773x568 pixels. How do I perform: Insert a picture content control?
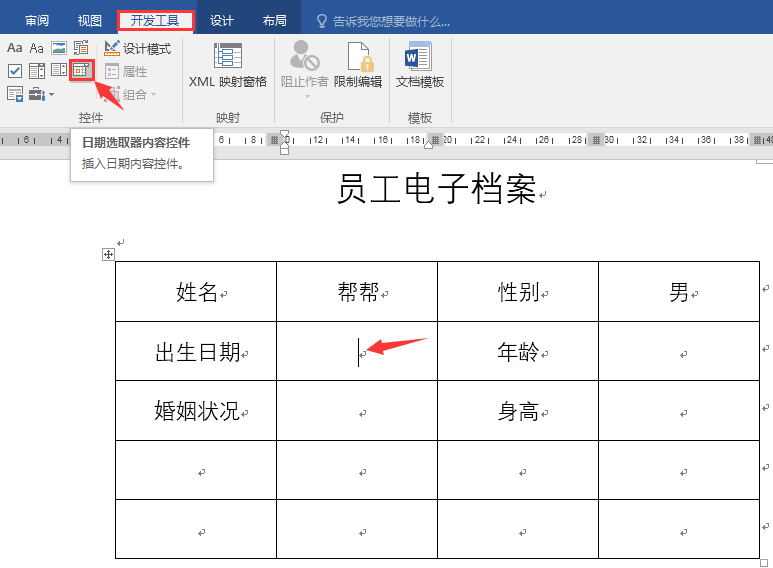tap(59, 48)
